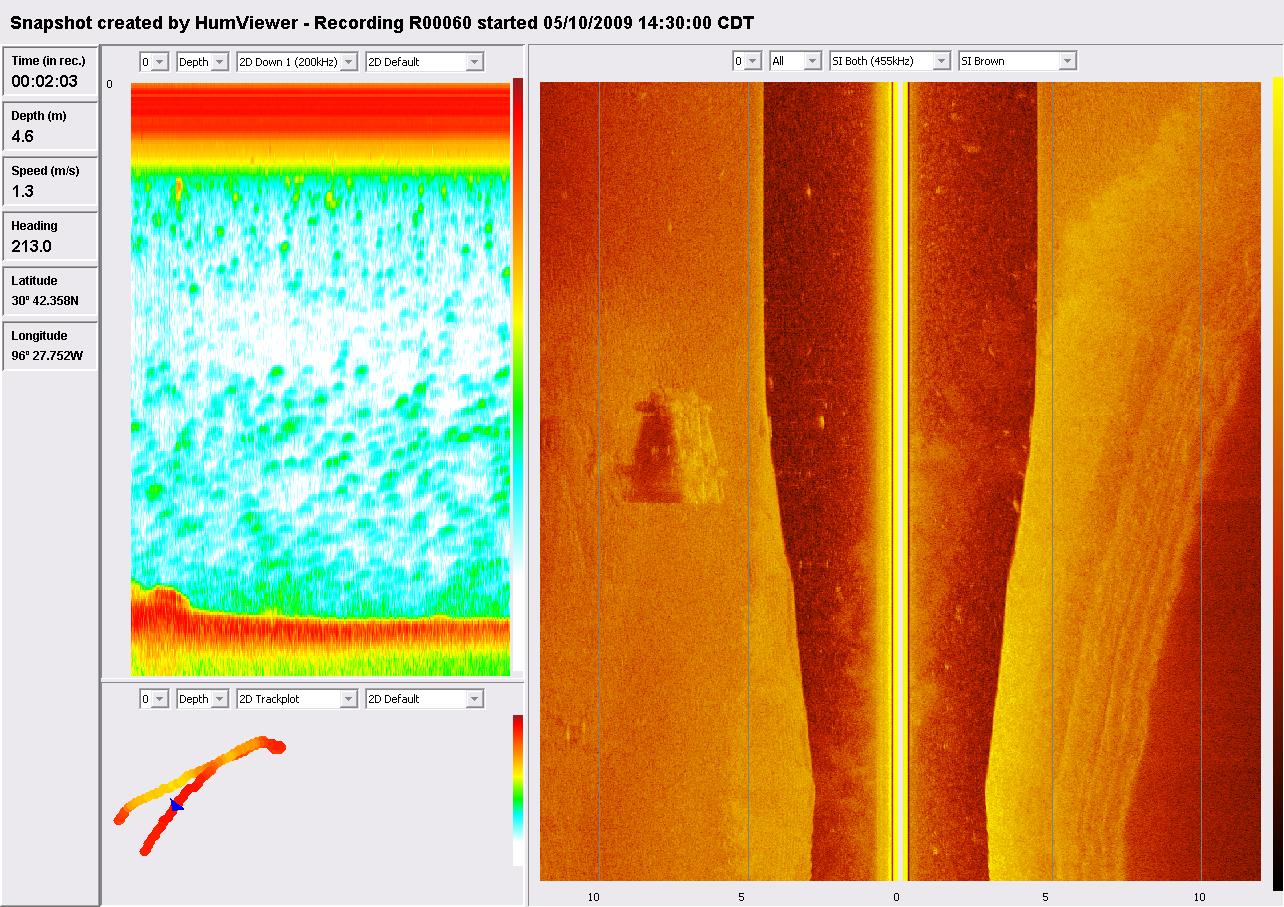Click the brown color scale bar beside the side imaging view
This screenshot has width=1284, height=907.
point(1277,480)
